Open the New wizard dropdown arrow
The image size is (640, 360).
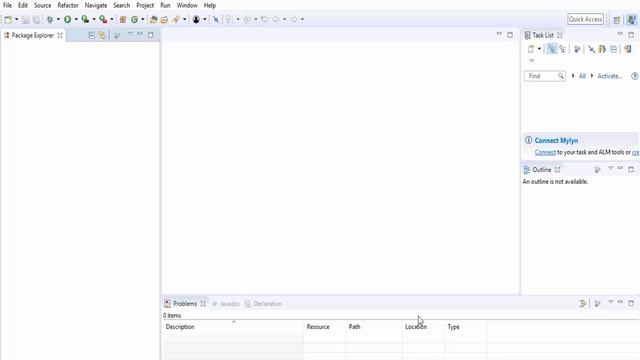(17, 20)
